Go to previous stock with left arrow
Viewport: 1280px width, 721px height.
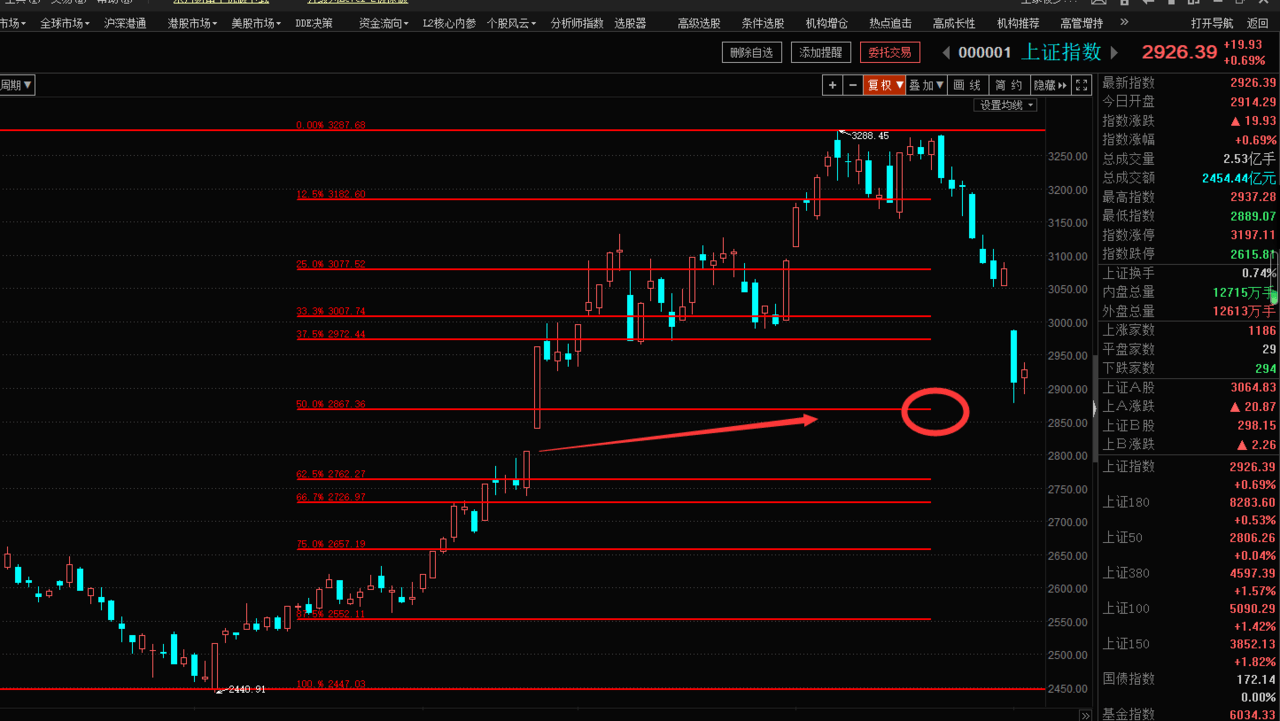coord(946,53)
